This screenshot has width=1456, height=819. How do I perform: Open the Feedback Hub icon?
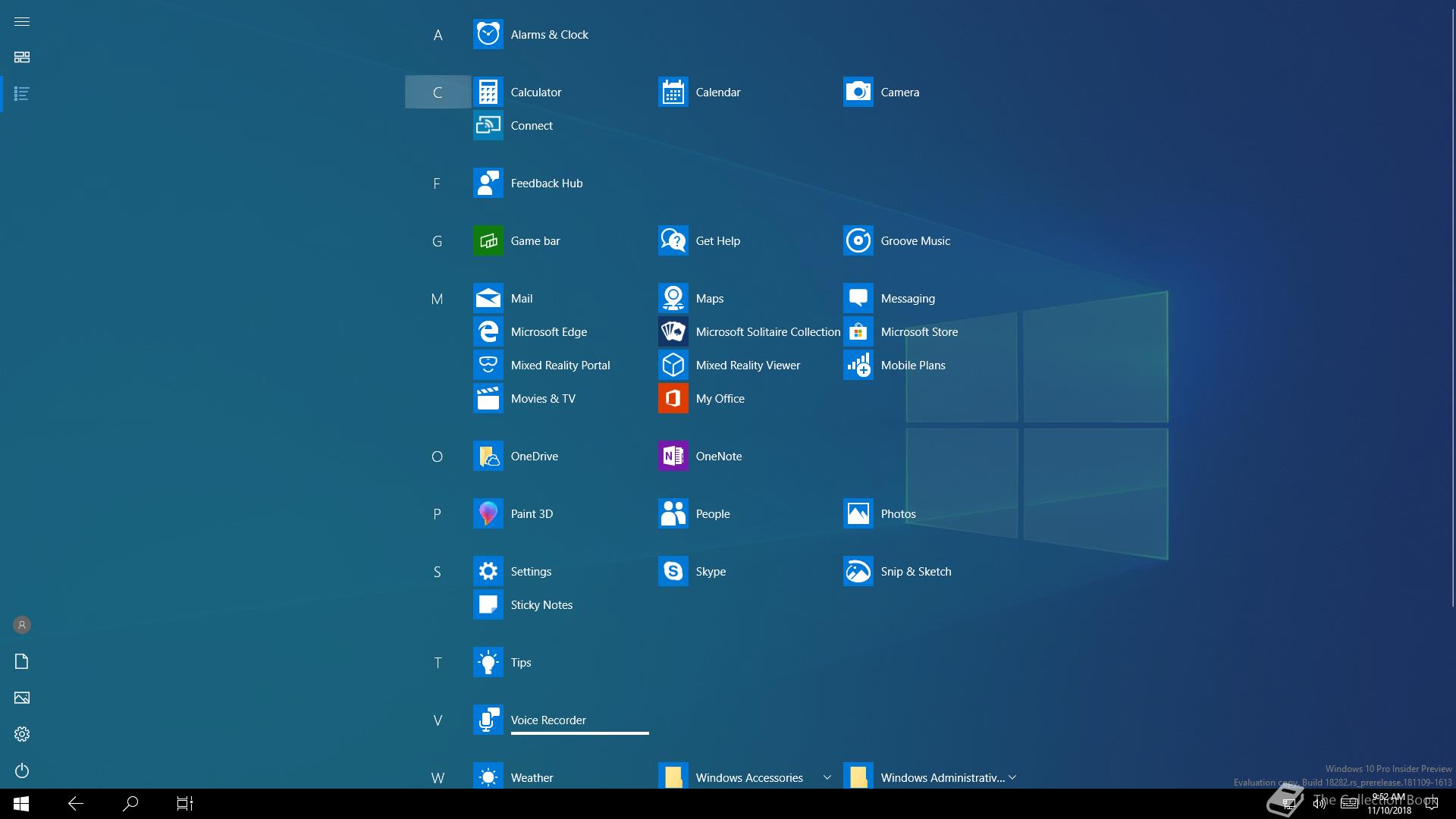[x=488, y=184]
